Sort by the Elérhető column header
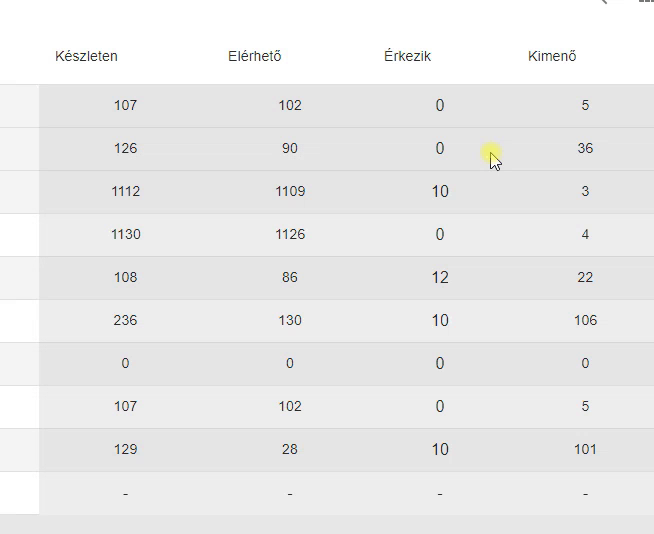 click(x=254, y=56)
